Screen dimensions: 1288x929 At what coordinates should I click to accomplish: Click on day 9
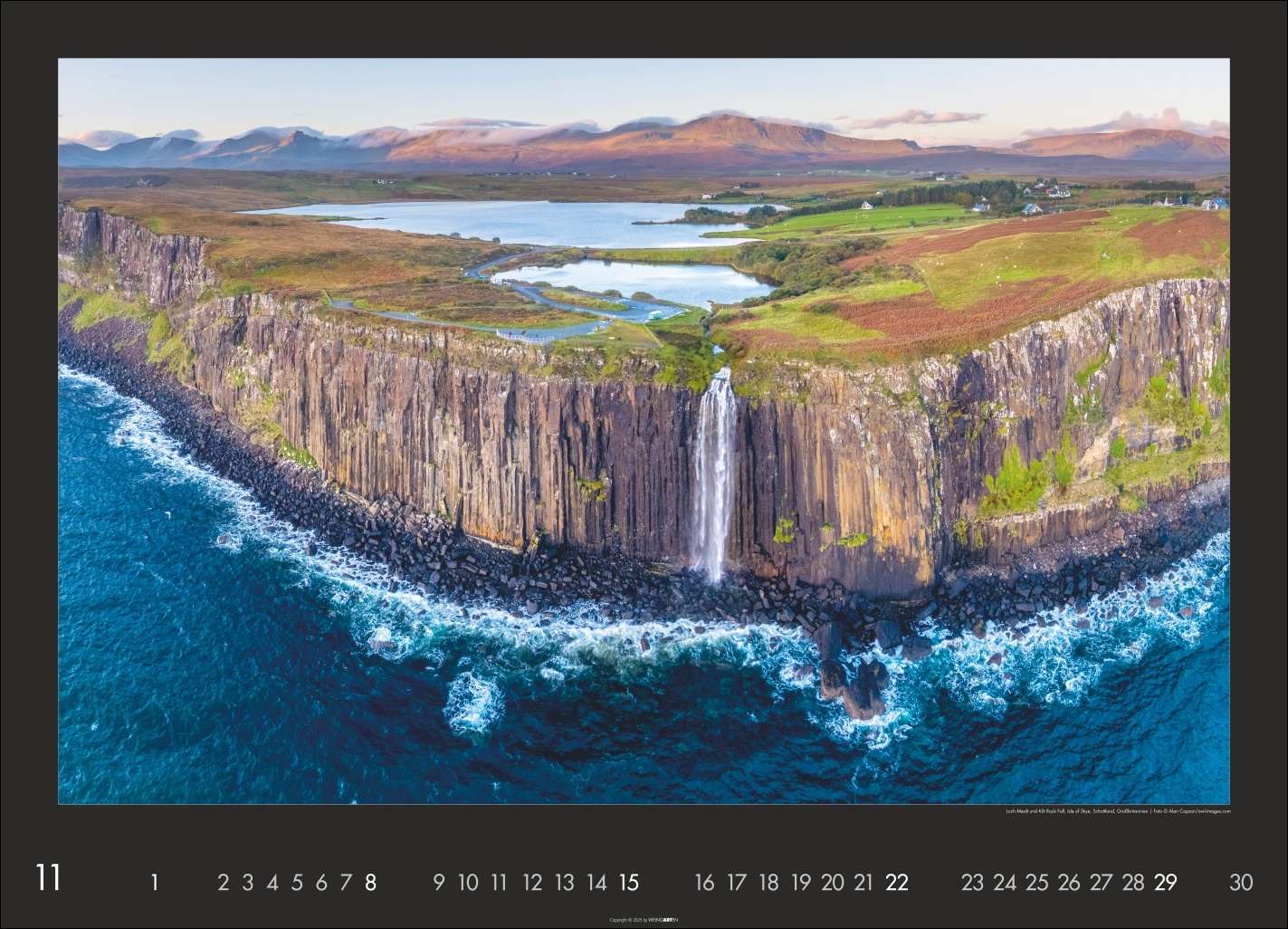(439, 882)
